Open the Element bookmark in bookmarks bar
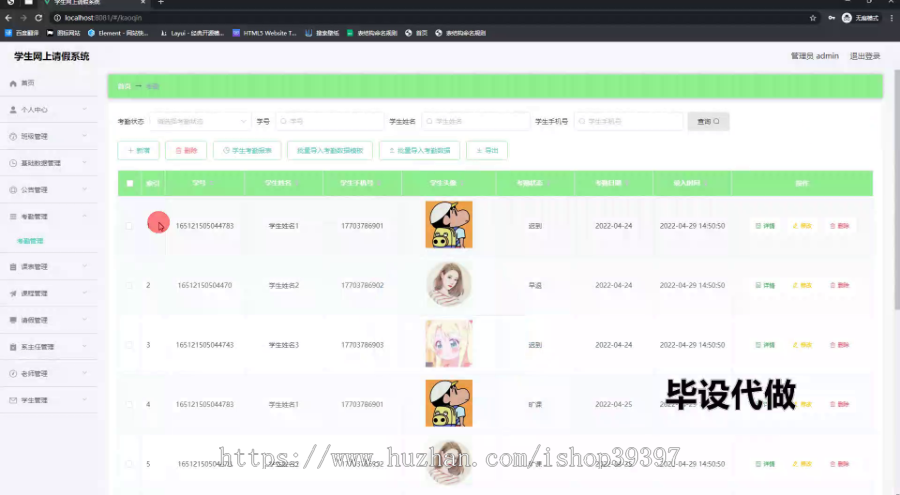The image size is (900, 495). (118, 33)
